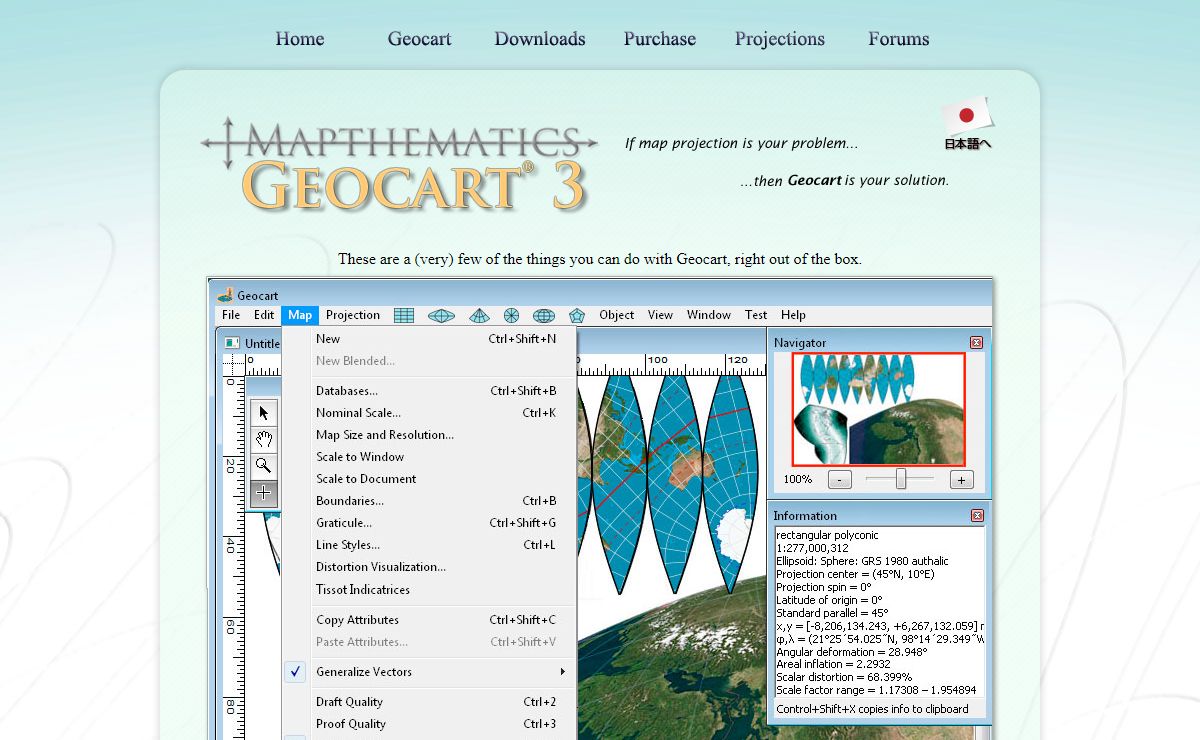Open the Forums page link

click(x=899, y=39)
